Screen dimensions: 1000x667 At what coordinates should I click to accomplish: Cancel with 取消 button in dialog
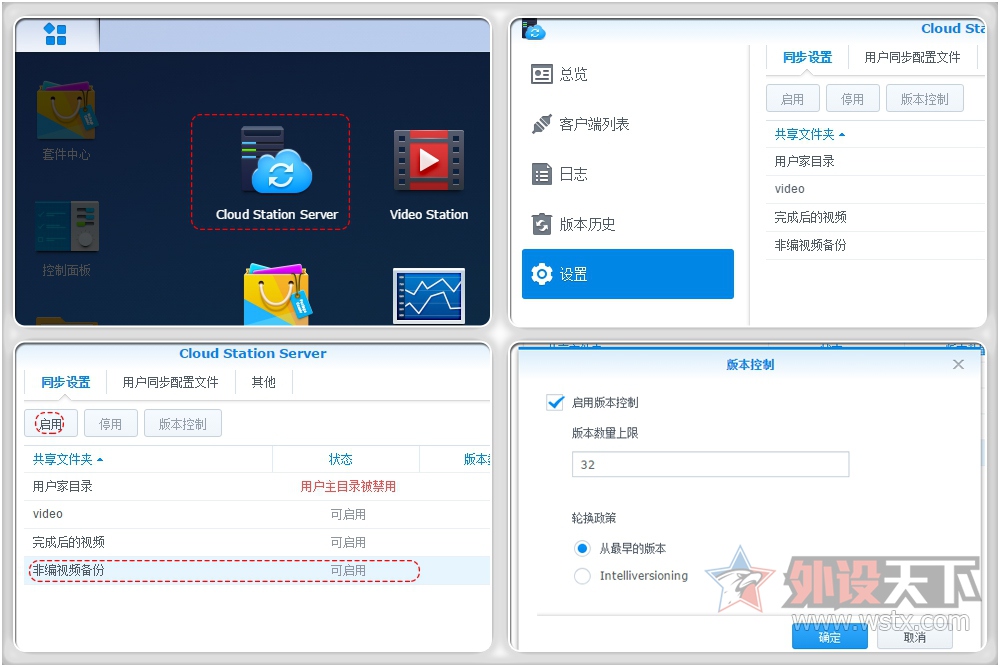[x=915, y=636]
